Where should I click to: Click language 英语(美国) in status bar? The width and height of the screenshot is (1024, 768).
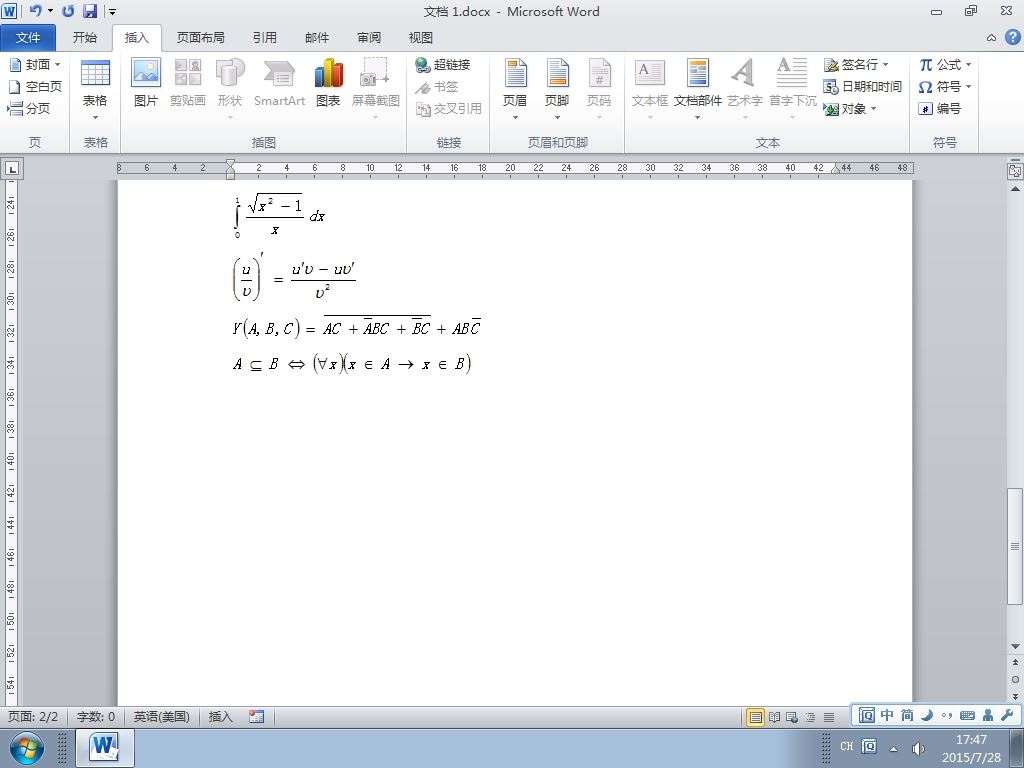161,716
